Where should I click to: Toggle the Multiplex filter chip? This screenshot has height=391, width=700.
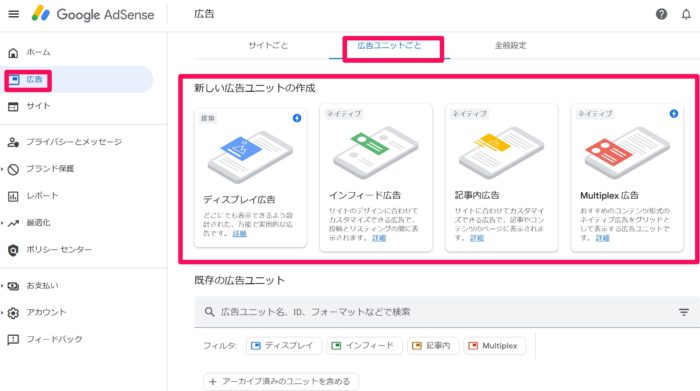pos(495,346)
